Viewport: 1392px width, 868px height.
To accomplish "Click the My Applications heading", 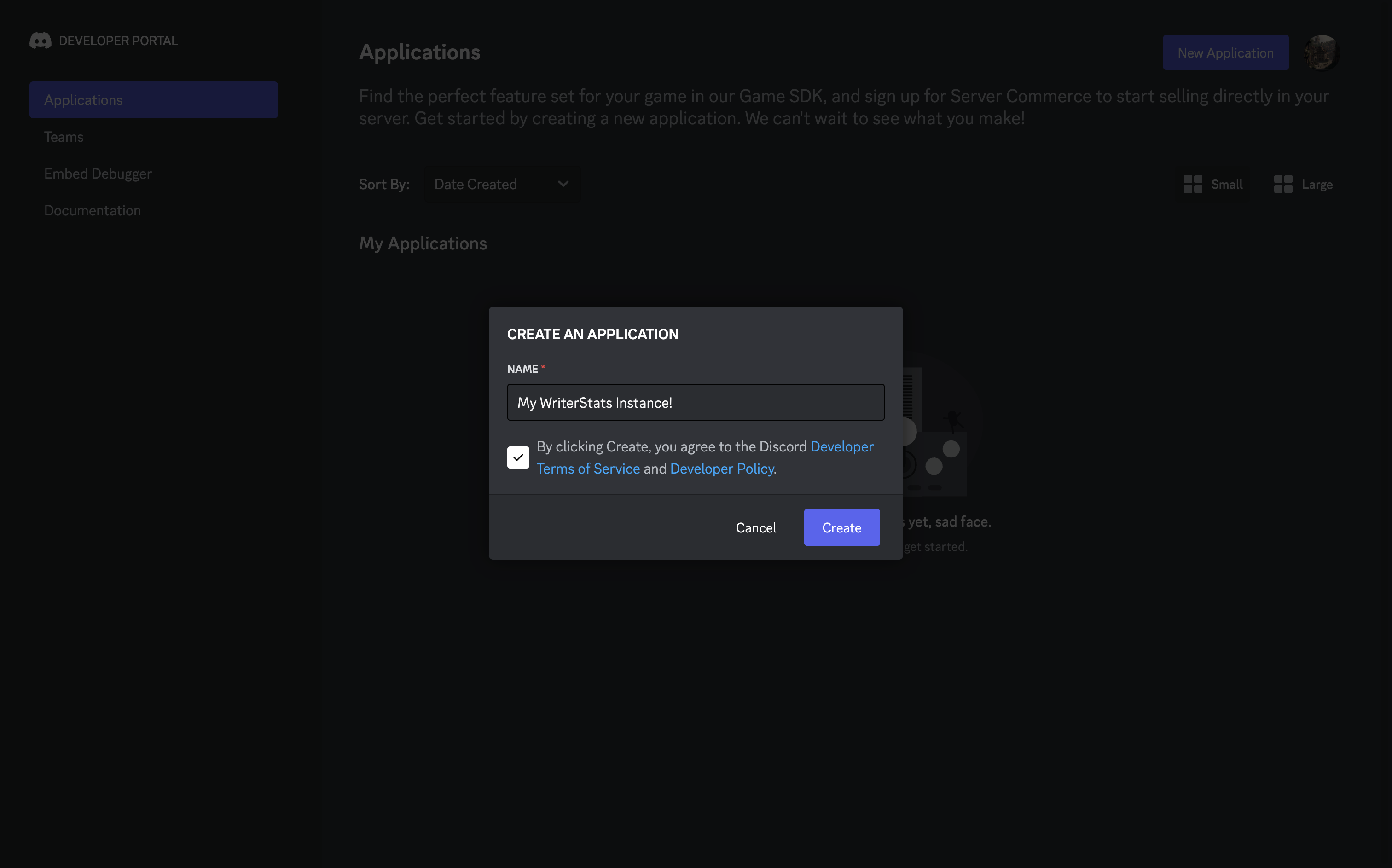I will pos(423,243).
